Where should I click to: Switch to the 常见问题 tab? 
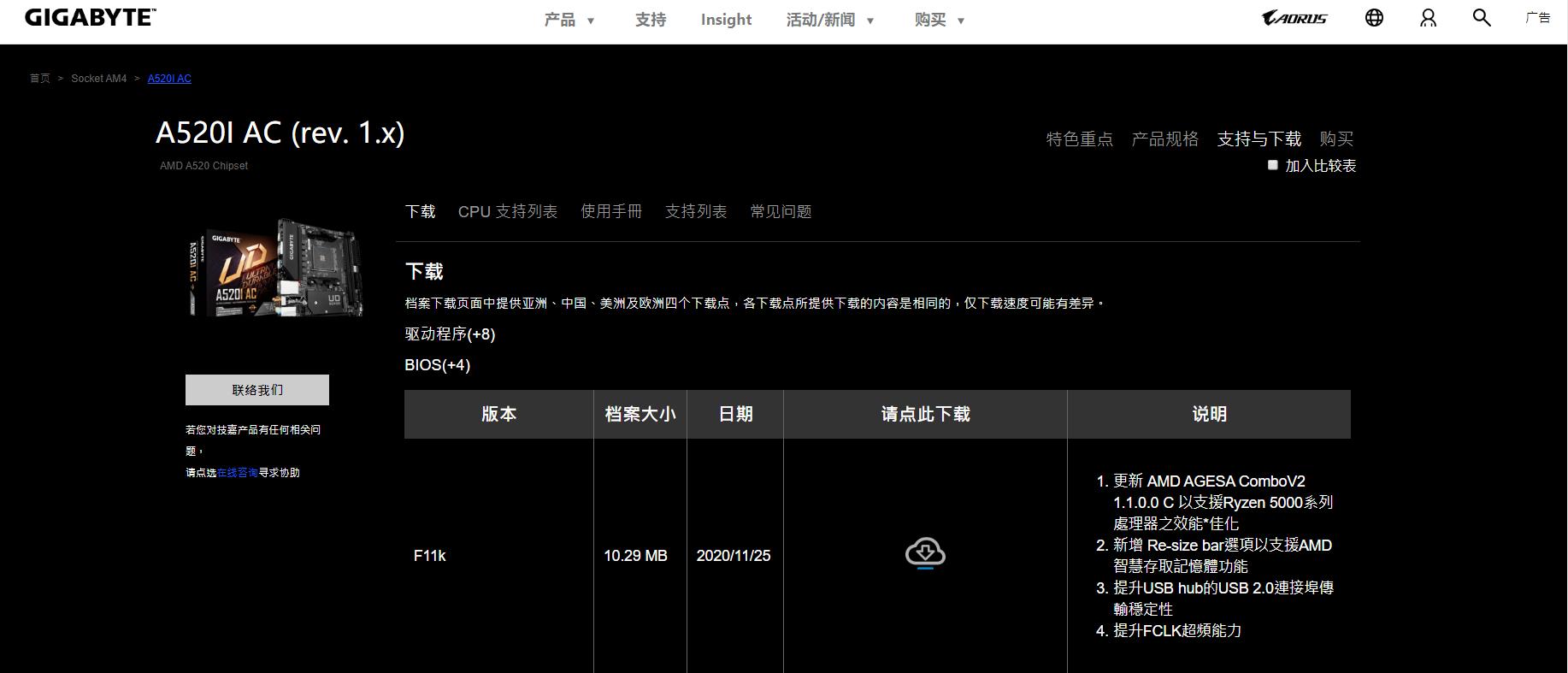pyautogui.click(x=781, y=211)
